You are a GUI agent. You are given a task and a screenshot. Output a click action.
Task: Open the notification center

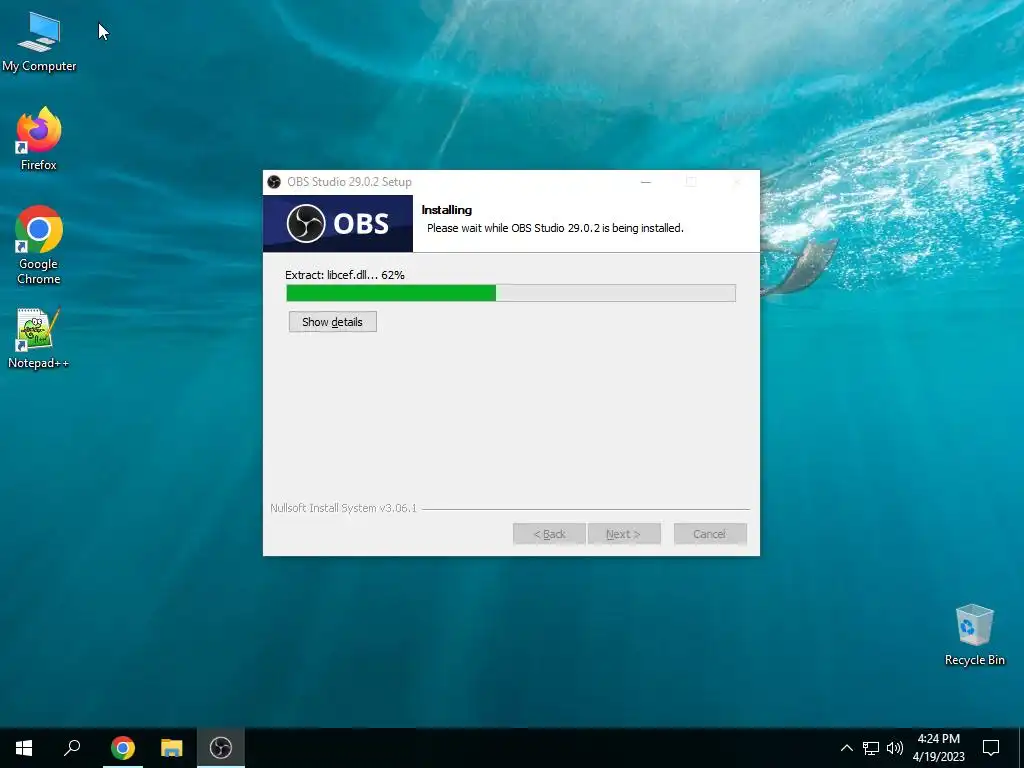pos(991,748)
